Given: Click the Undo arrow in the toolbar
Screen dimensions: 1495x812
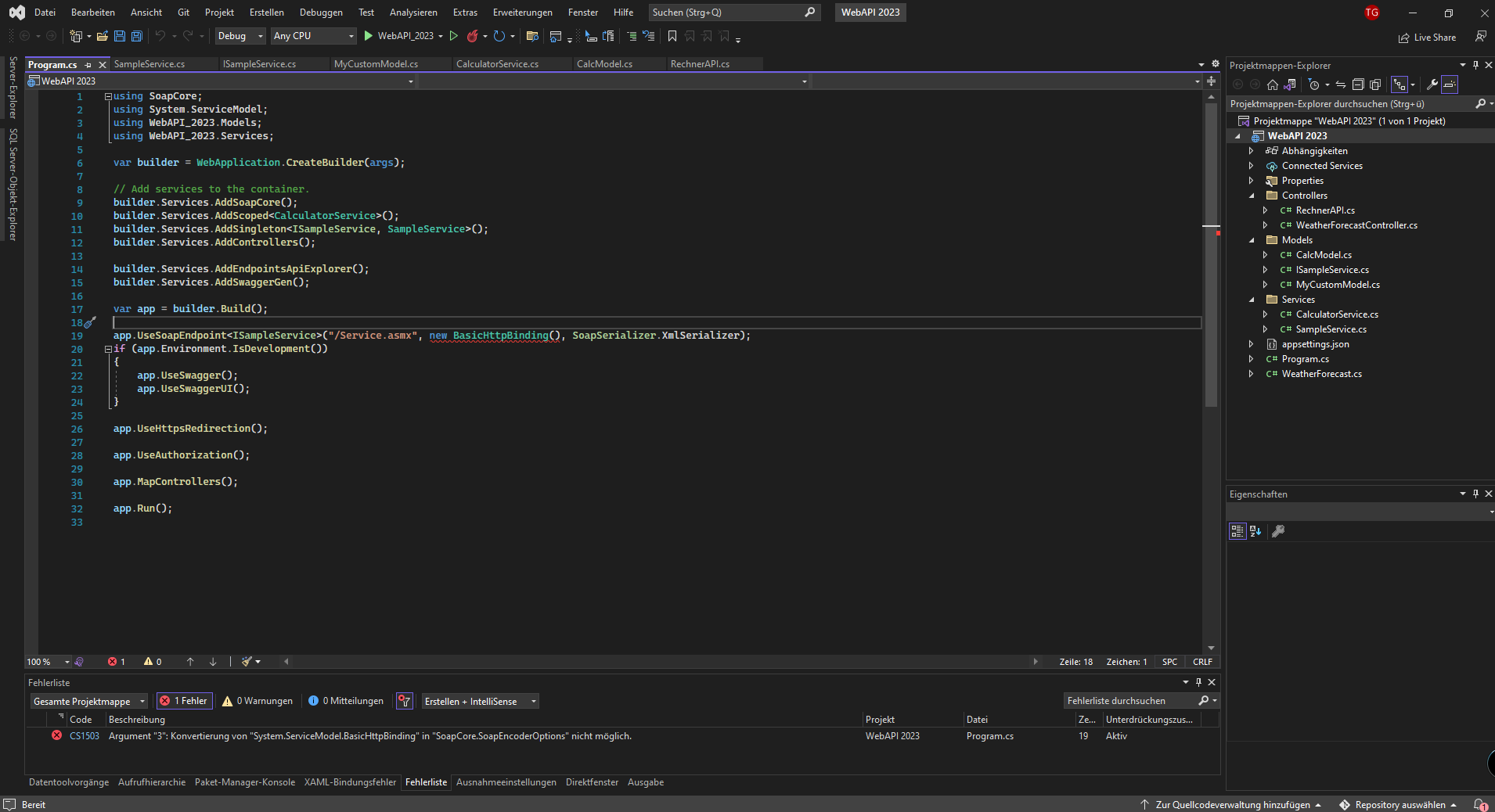Looking at the screenshot, I should [160, 36].
